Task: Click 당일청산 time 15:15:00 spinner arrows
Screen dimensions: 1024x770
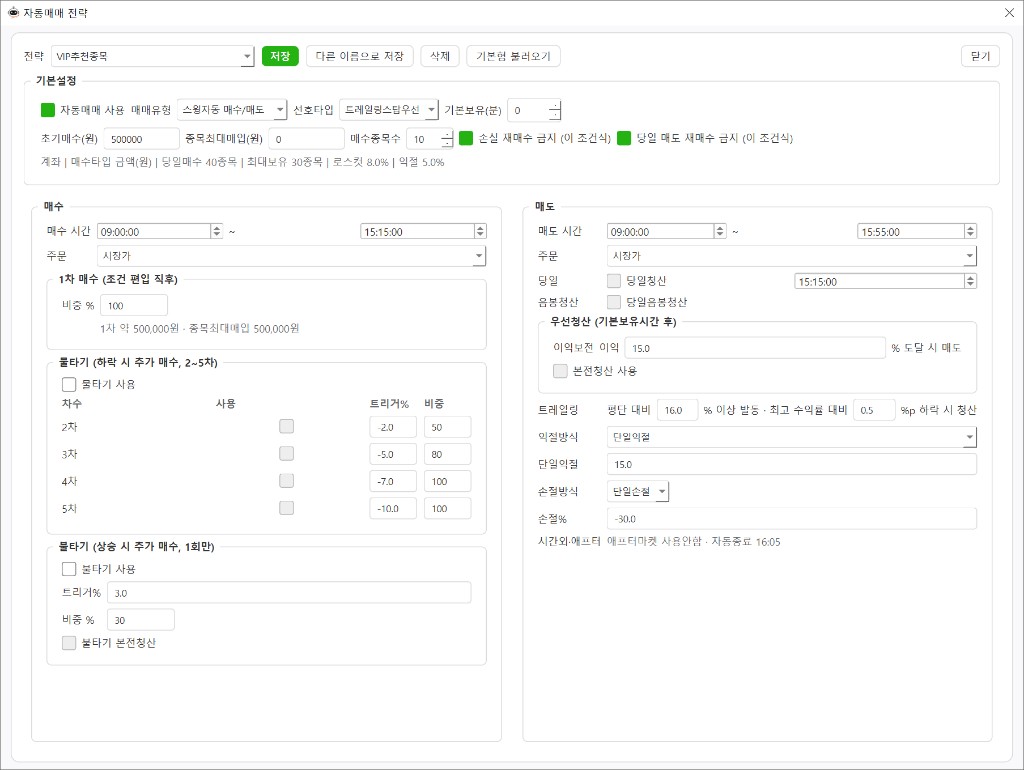Action: [970, 281]
